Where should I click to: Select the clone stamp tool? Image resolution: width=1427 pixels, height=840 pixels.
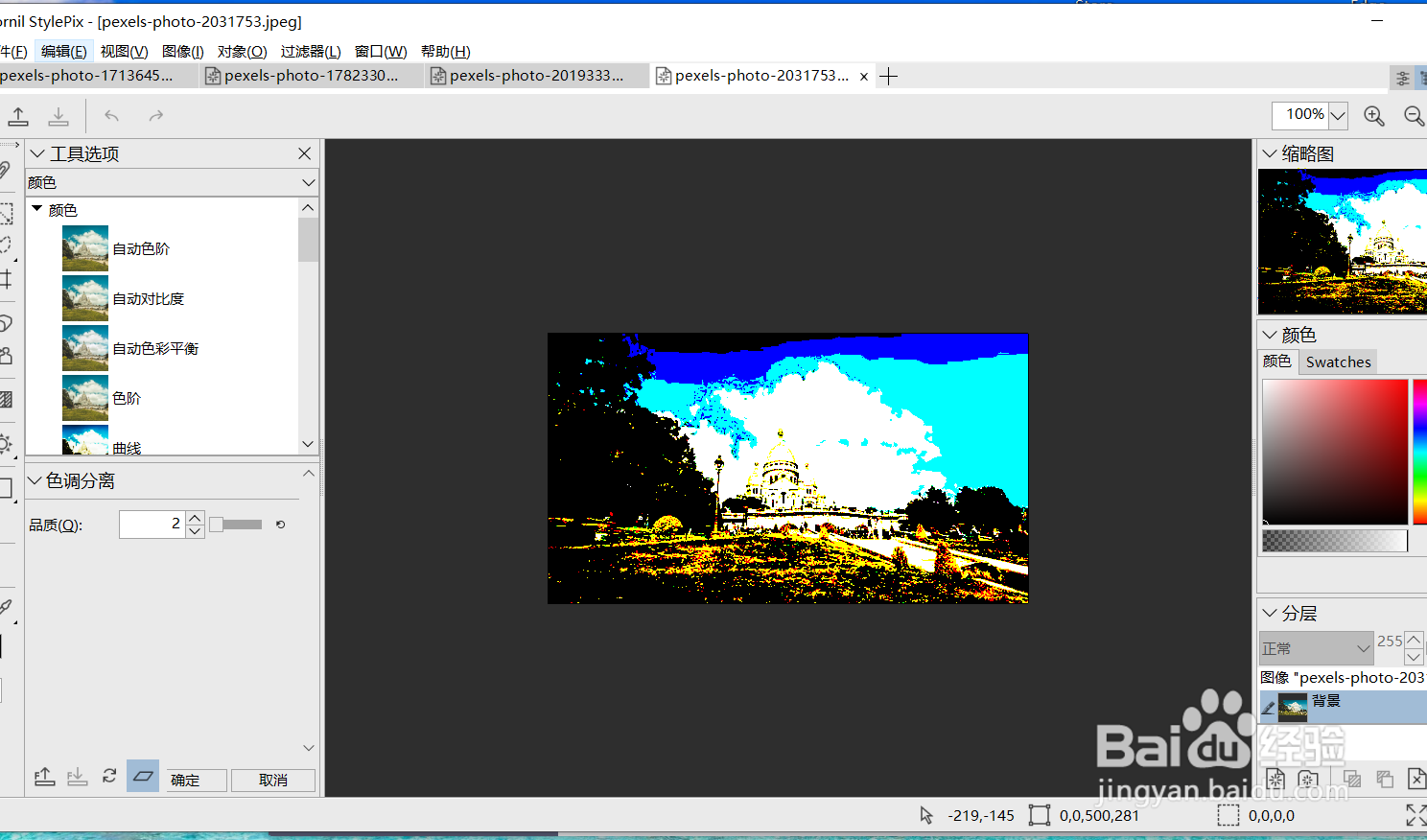[6, 356]
